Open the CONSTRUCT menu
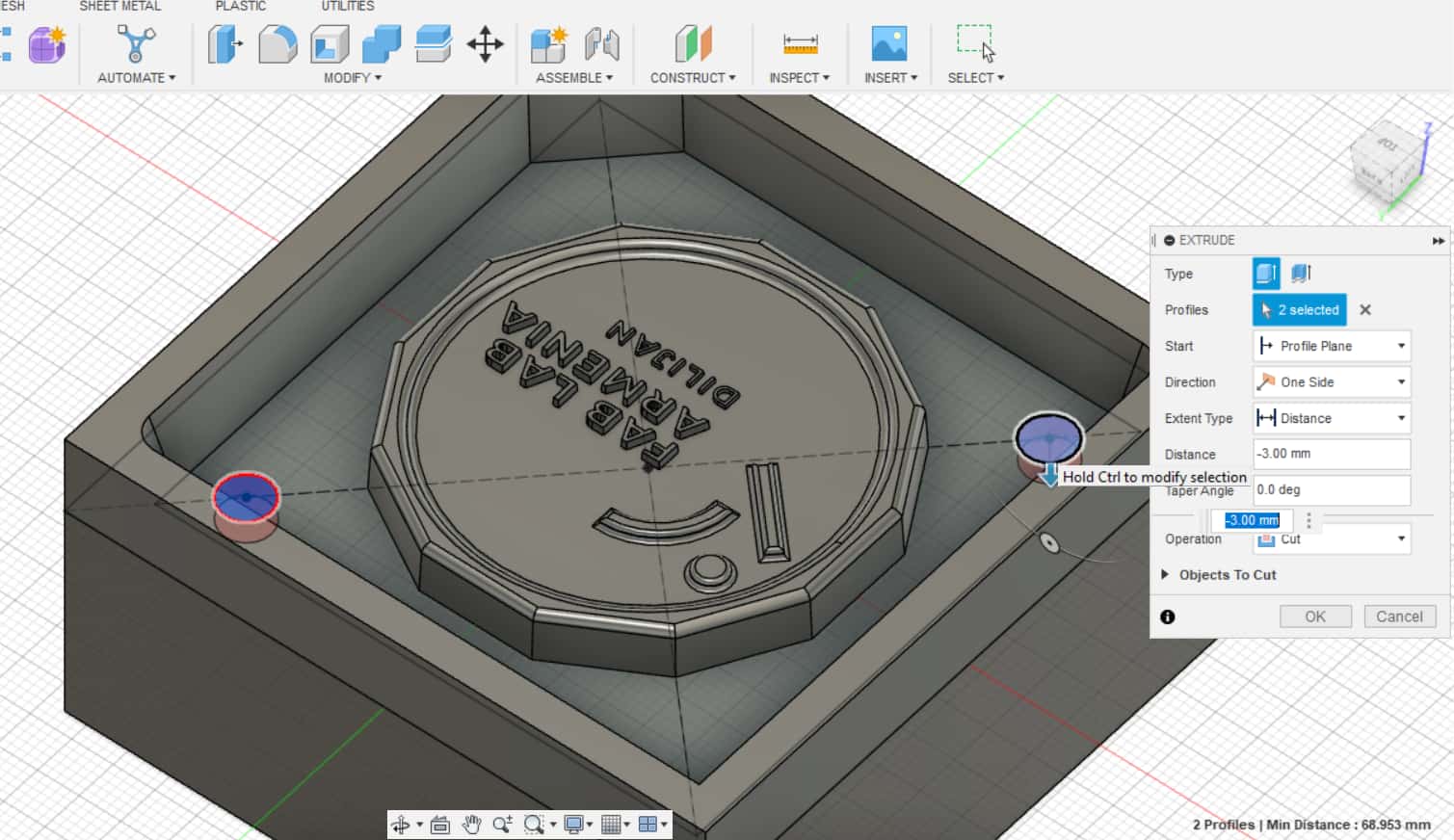The width and height of the screenshot is (1454, 840). 692,77
